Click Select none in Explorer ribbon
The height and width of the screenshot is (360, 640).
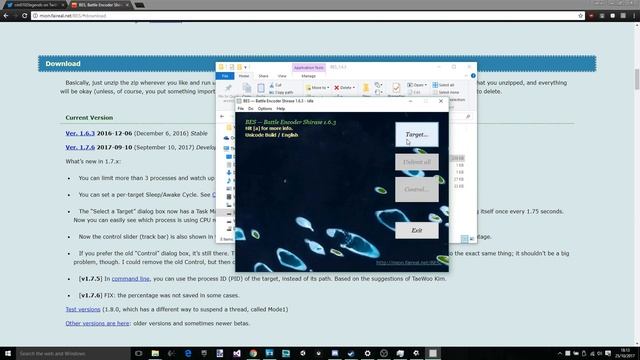[446, 92]
